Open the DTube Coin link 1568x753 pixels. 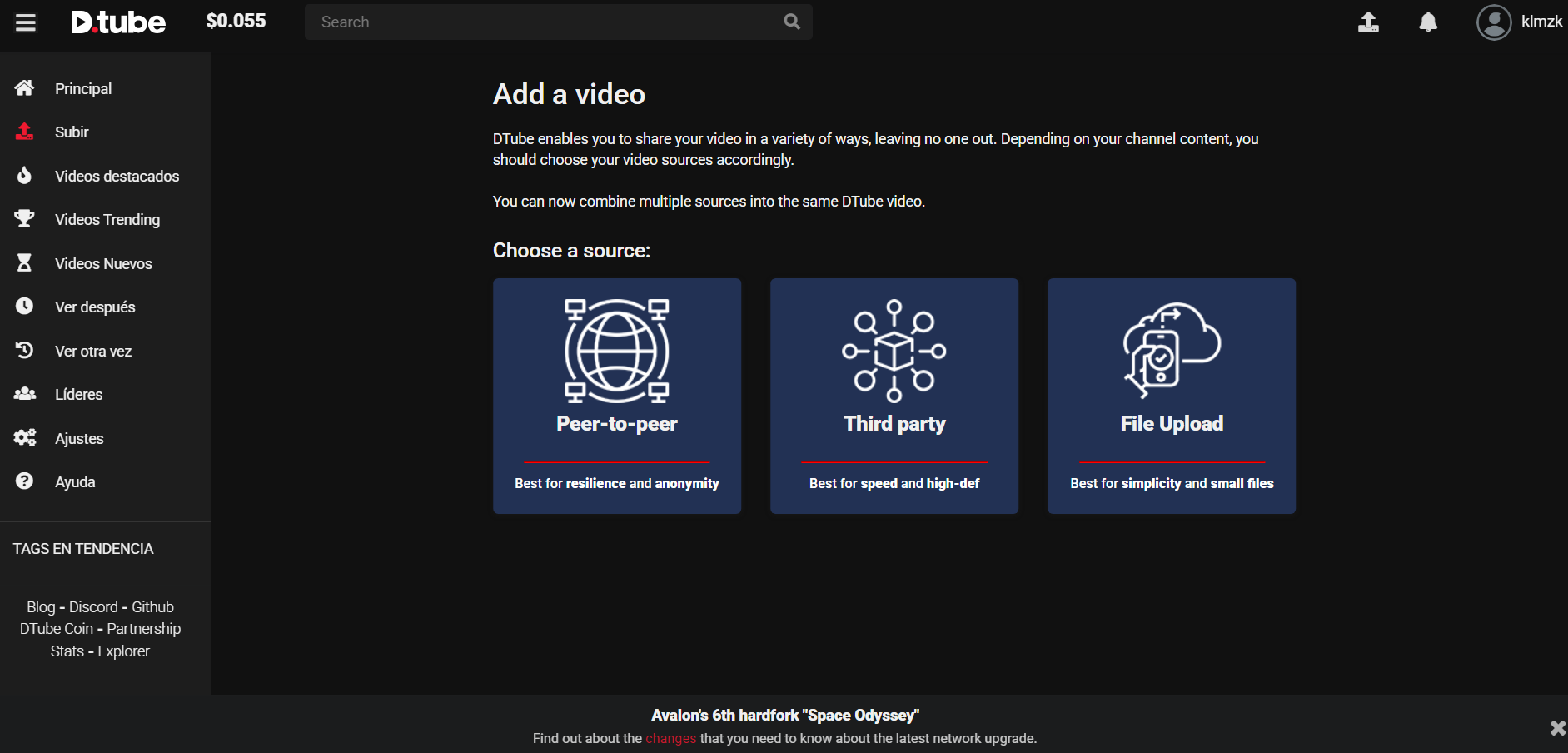point(57,629)
